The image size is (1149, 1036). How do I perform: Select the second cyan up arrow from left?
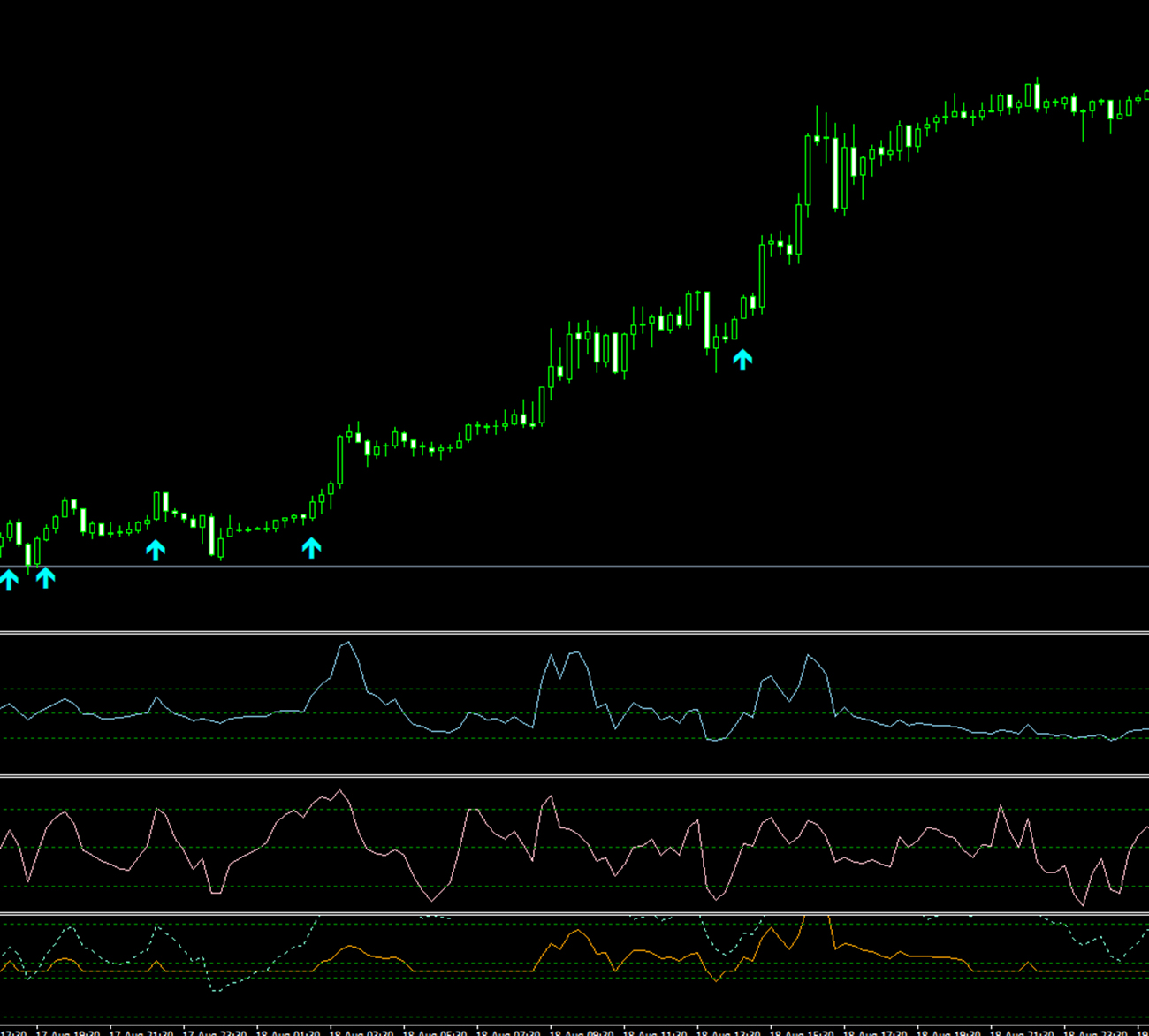[45, 577]
